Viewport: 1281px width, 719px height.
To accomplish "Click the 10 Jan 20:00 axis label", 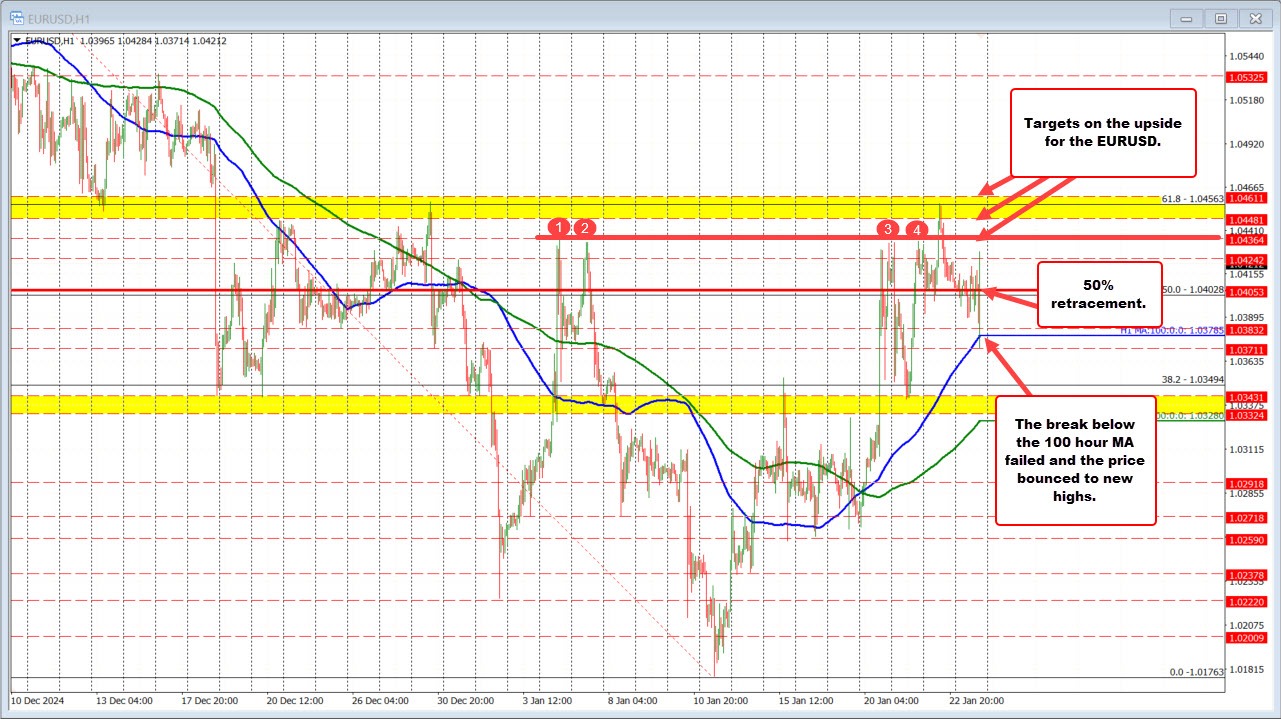I will pyautogui.click(x=718, y=701).
